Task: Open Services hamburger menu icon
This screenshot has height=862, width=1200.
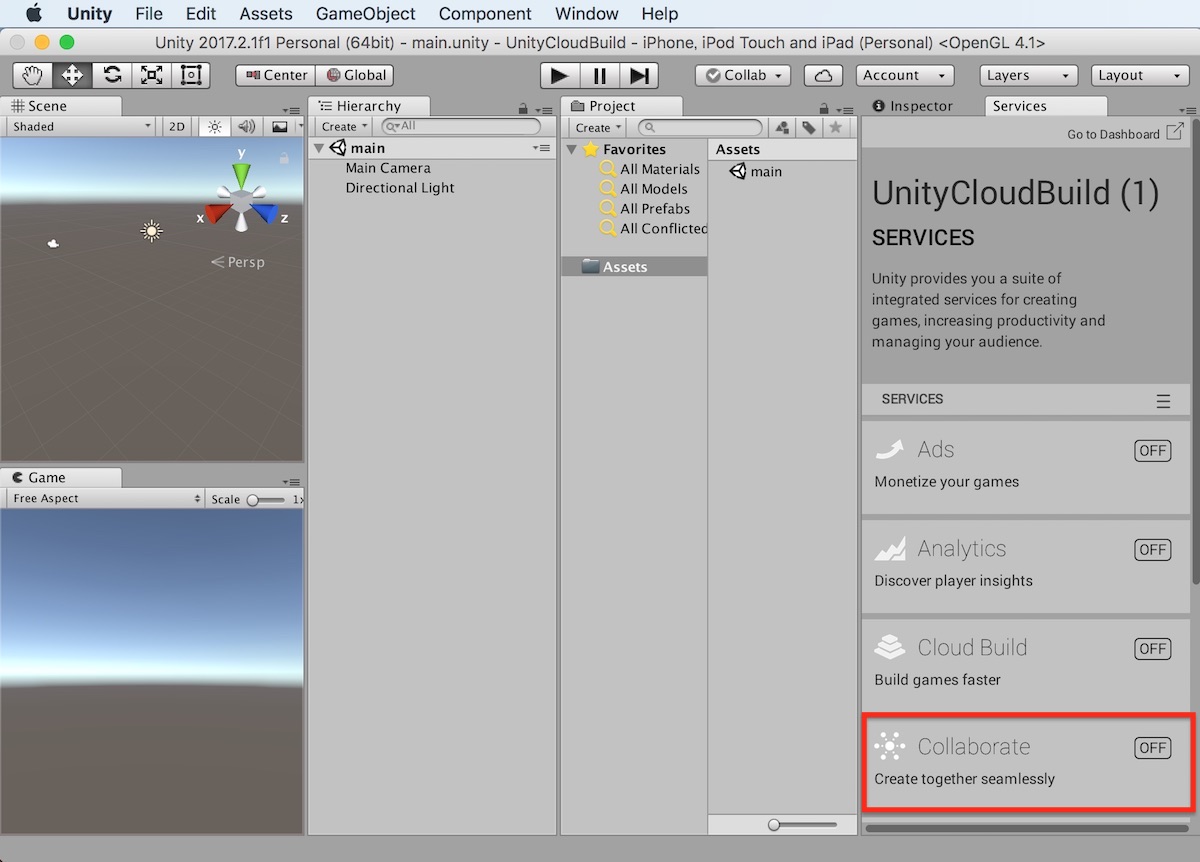Action: click(1163, 400)
